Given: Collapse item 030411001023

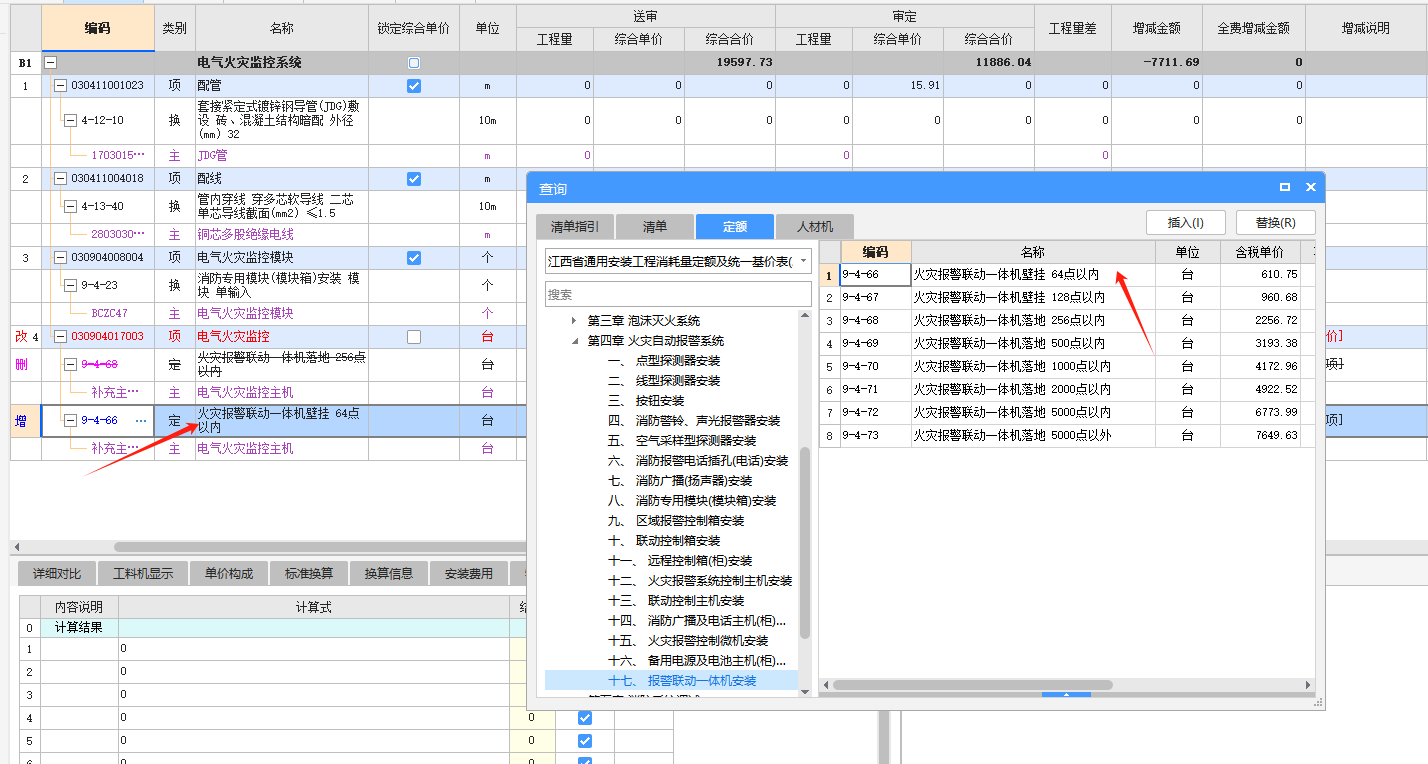Looking at the screenshot, I should [60, 86].
